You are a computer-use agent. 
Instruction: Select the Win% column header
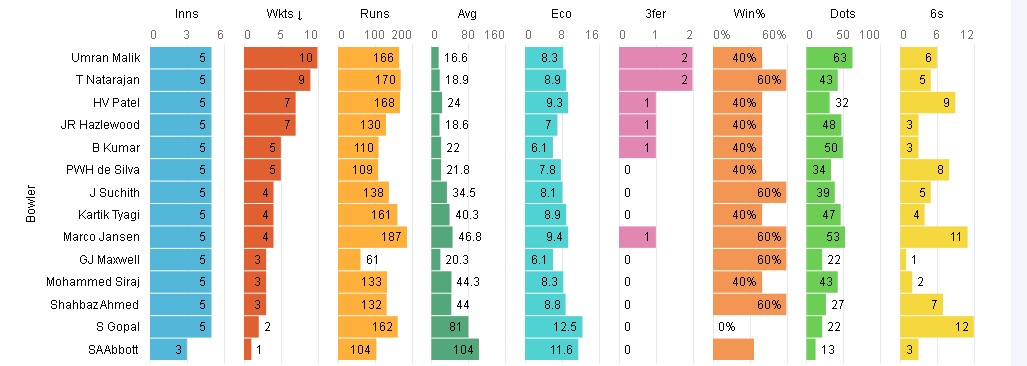749,14
